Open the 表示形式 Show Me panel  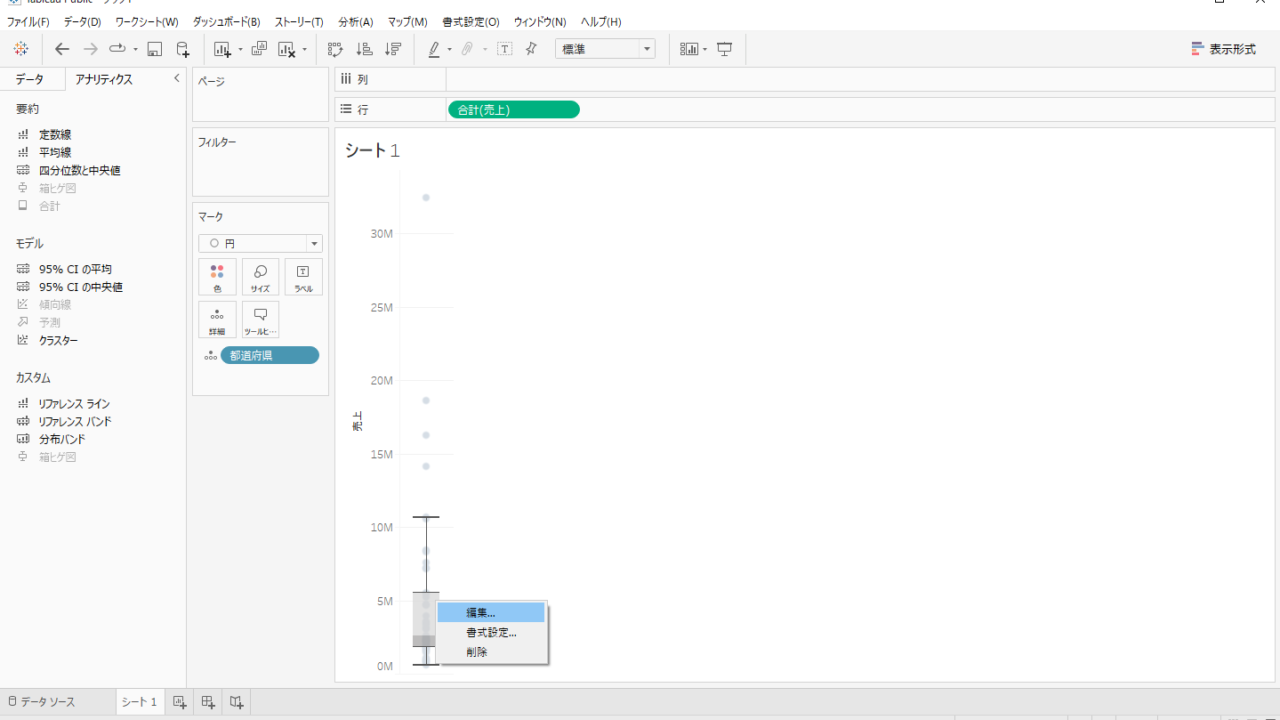pos(1224,49)
